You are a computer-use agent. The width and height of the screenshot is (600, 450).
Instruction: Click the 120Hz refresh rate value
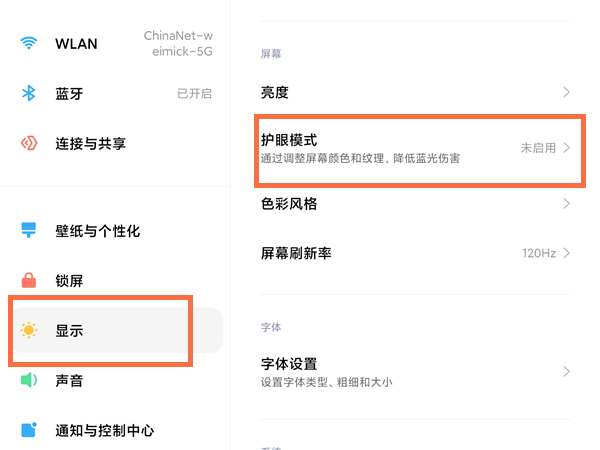538,254
